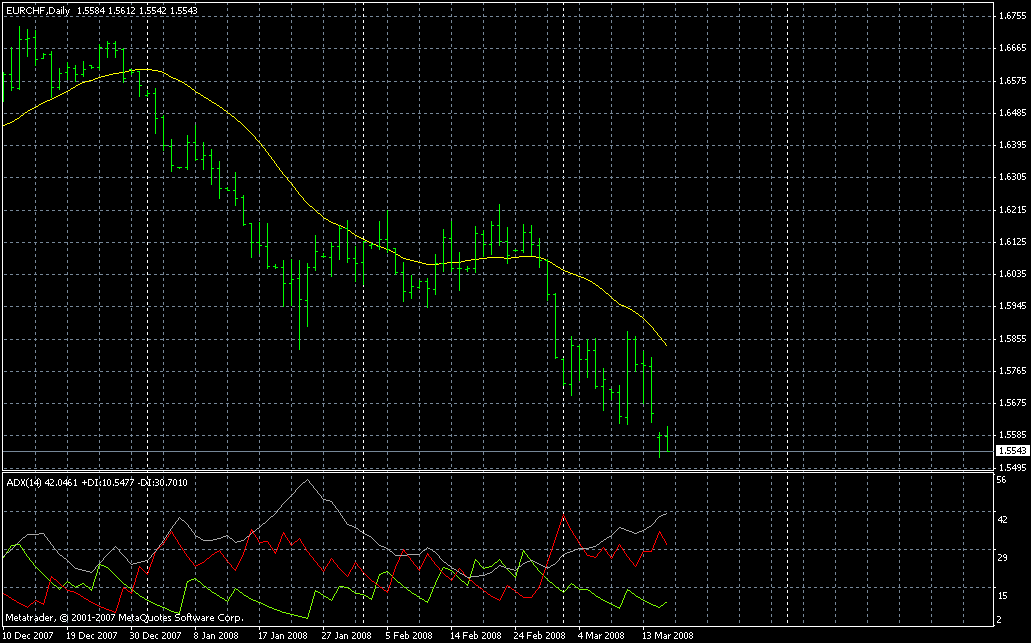Pick the 24 Feb 2008 date marker
This screenshot has width=1031, height=643.
point(541,635)
